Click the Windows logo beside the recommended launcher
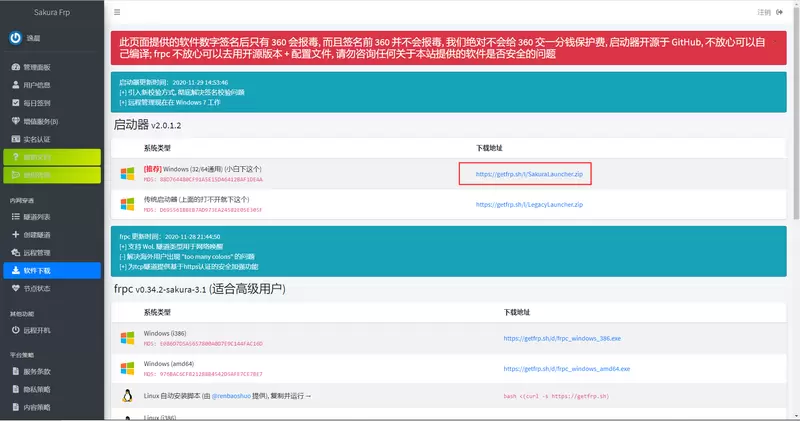The height and width of the screenshot is (421, 800). coord(128,174)
